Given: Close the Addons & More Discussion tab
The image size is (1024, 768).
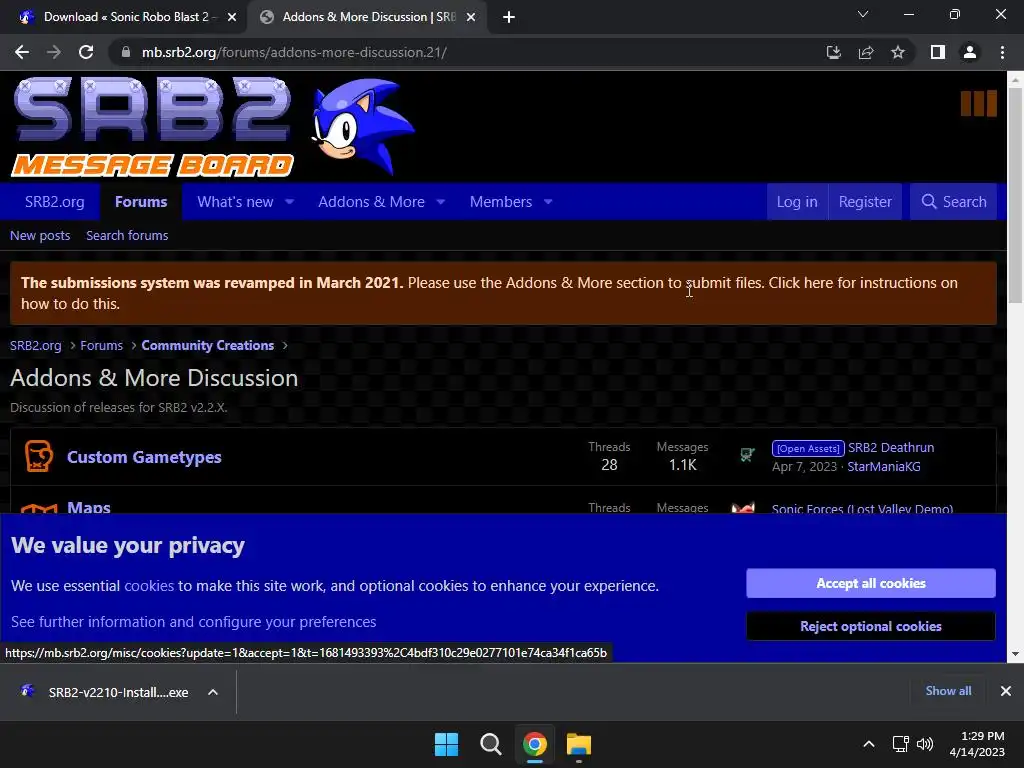Looking at the screenshot, I should pos(471,17).
